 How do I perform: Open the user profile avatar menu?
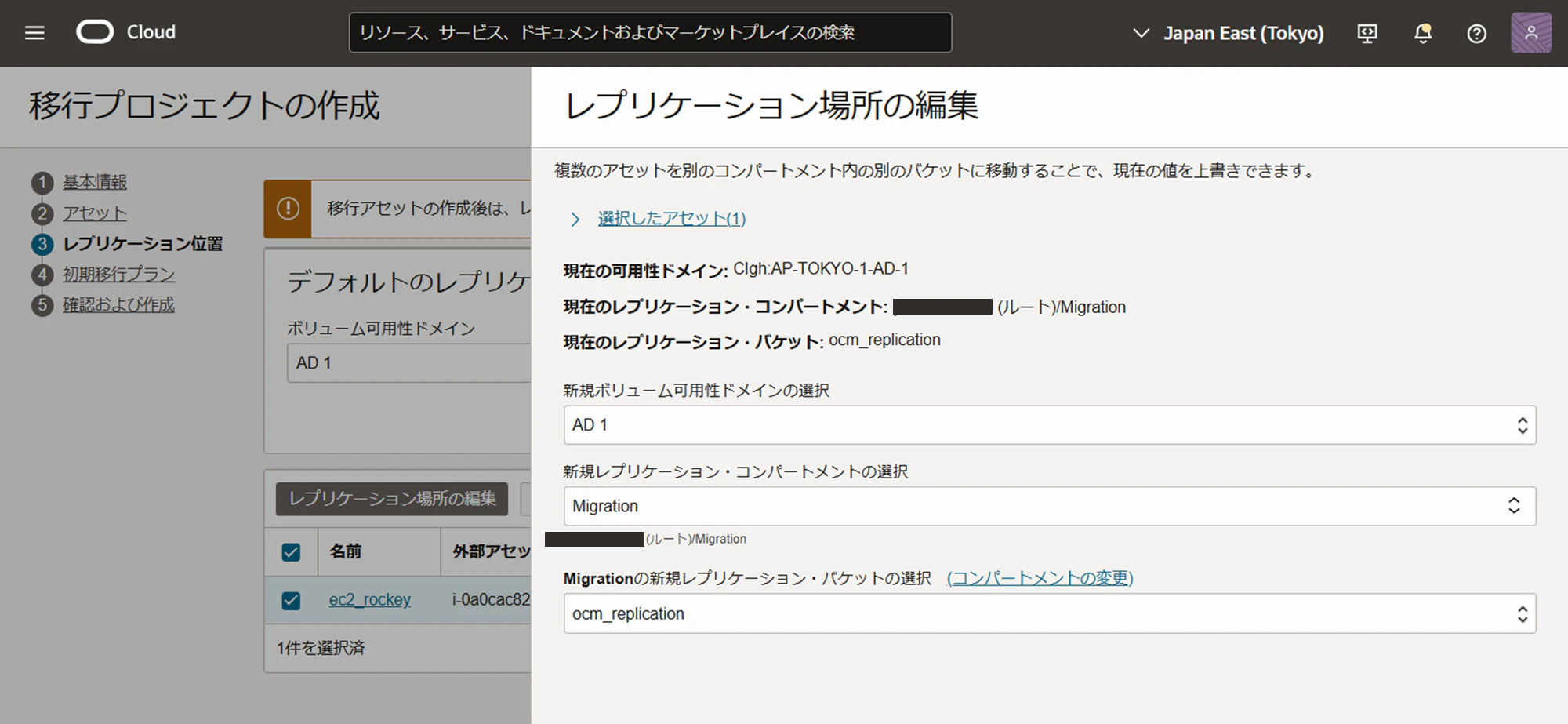coord(1531,33)
